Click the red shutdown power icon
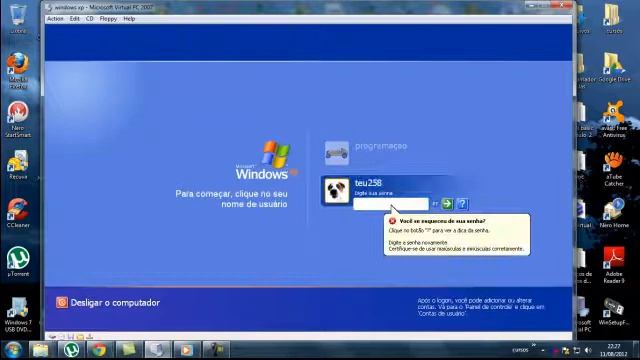640x360 pixels. click(x=62, y=302)
